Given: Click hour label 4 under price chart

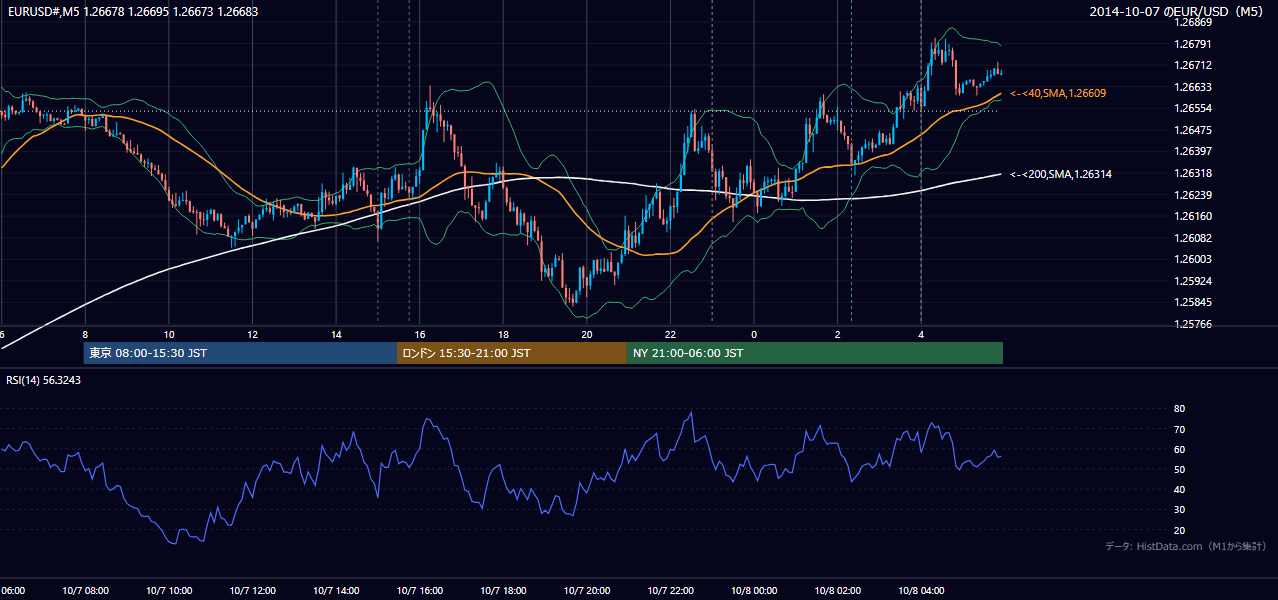Looking at the screenshot, I should pyautogui.click(x=921, y=334).
